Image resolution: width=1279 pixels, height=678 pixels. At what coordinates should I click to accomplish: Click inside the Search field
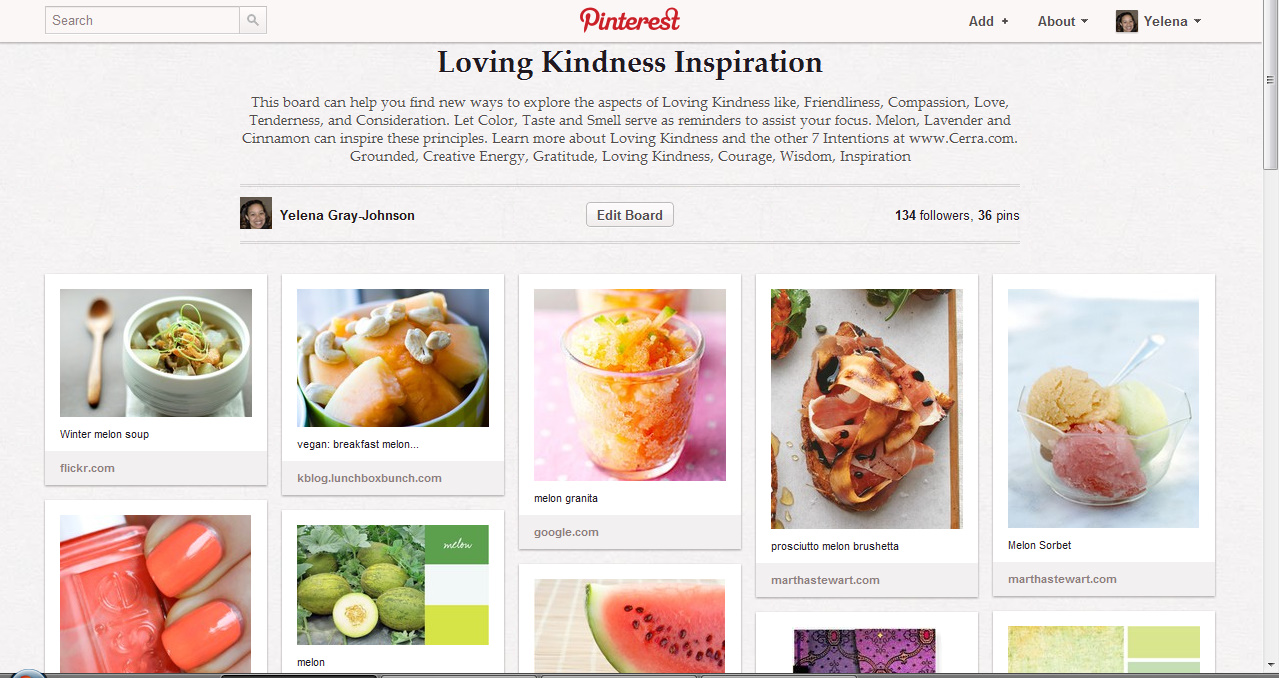click(x=142, y=20)
